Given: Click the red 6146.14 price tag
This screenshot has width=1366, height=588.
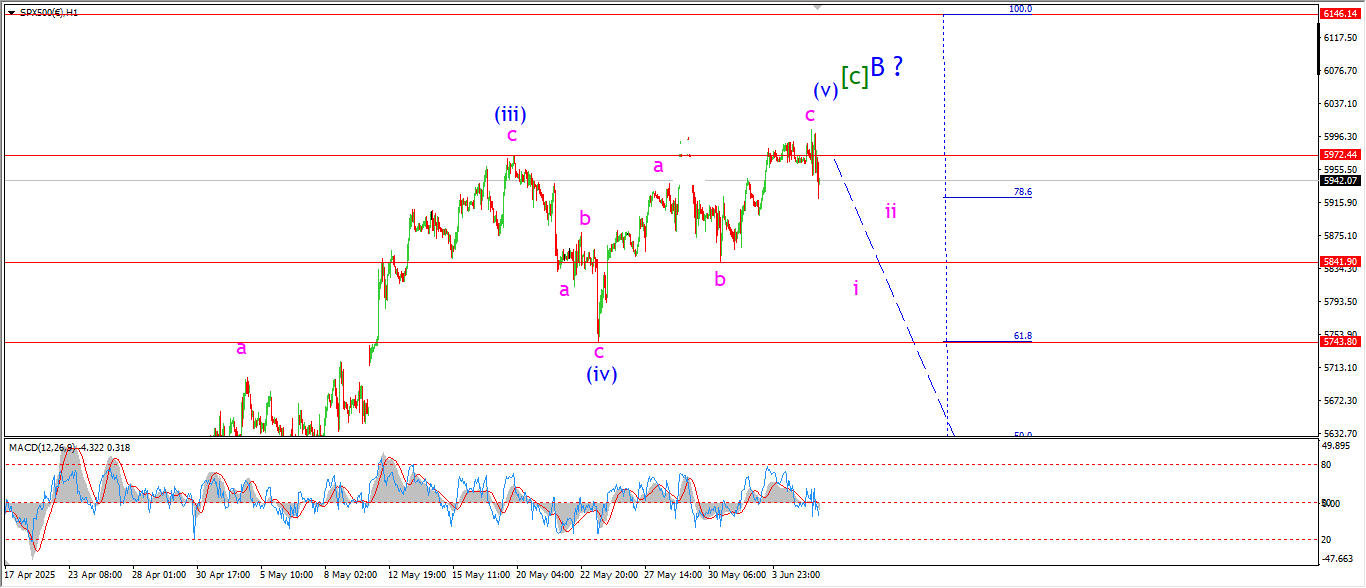Looking at the screenshot, I should click(x=1339, y=14).
